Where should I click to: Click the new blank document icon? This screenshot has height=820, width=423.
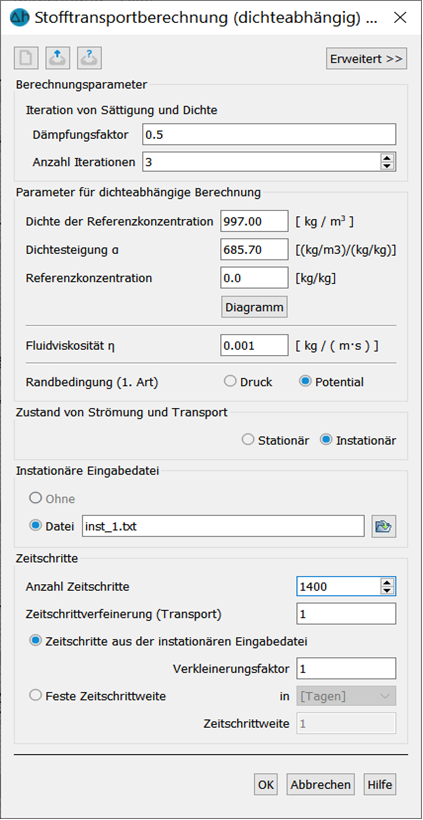coord(26,59)
